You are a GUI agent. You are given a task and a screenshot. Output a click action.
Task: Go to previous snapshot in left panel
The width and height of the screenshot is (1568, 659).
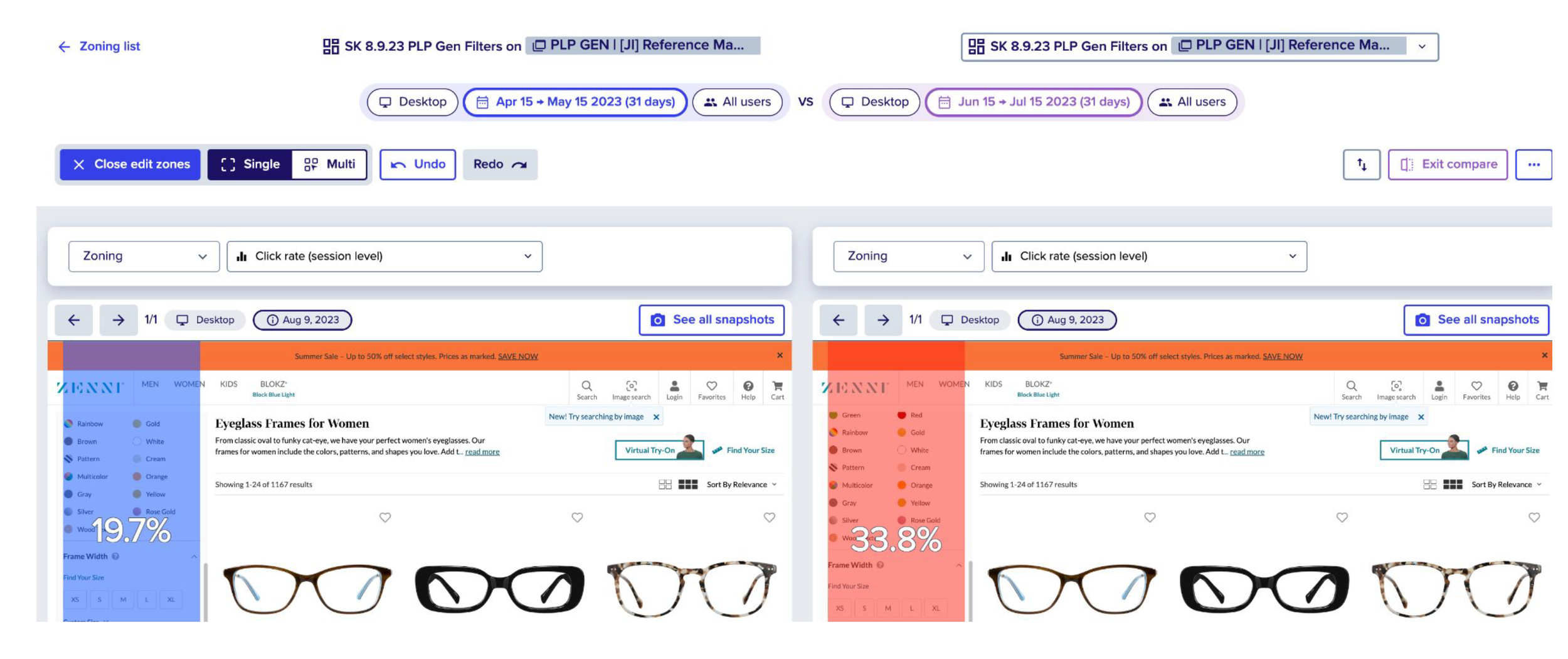(74, 320)
